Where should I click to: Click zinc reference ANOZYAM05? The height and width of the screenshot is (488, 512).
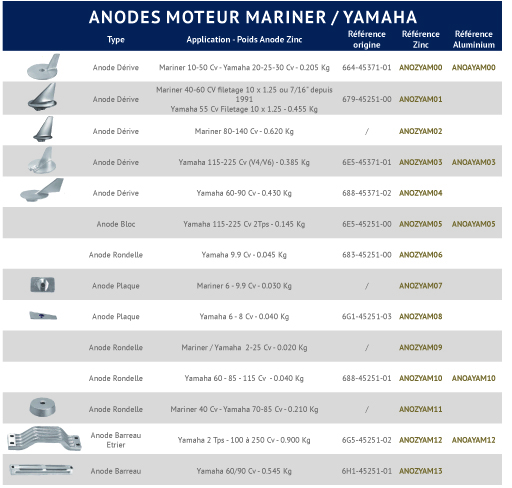click(x=421, y=224)
